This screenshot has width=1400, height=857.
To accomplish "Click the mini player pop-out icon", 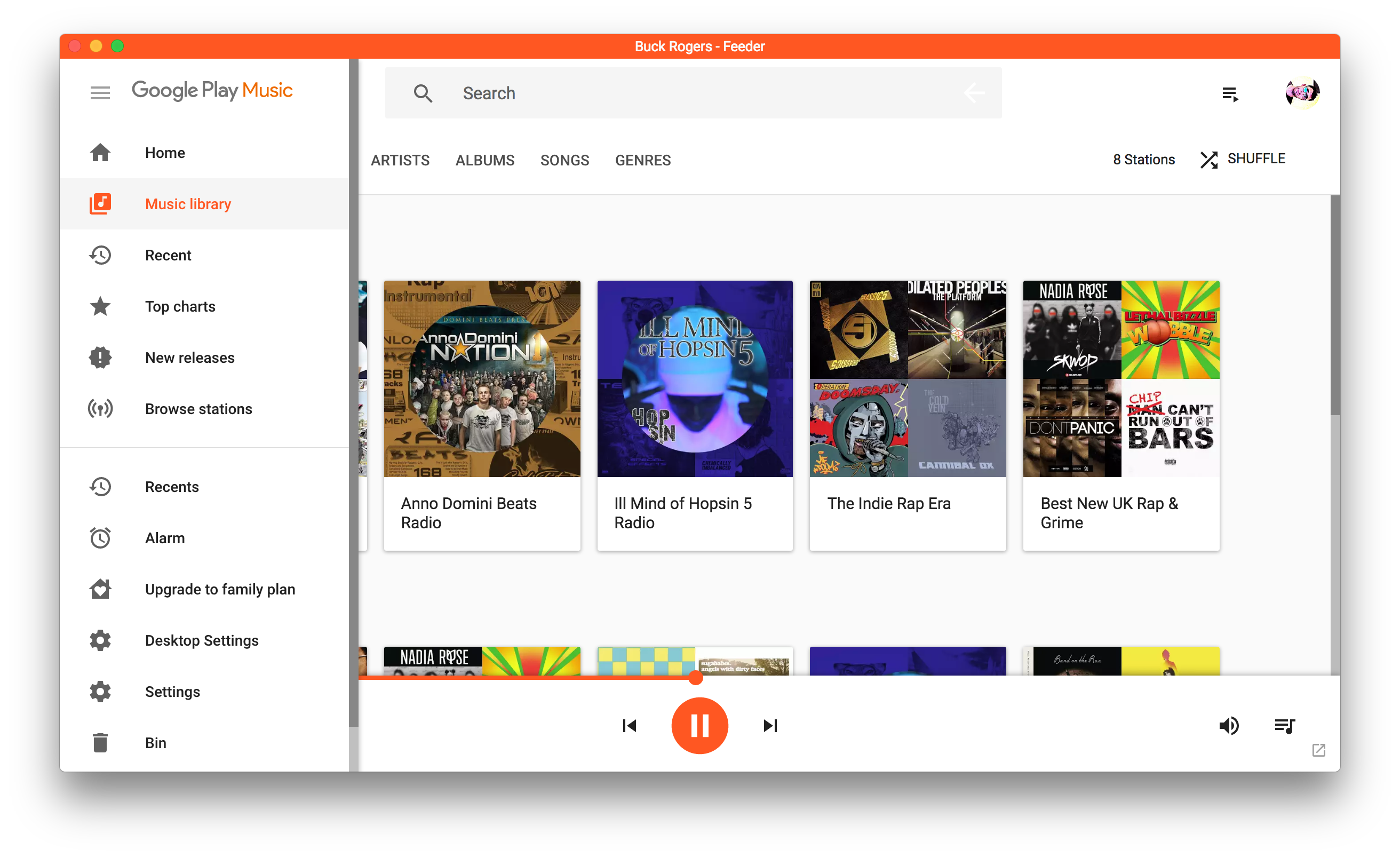I will [1319, 750].
